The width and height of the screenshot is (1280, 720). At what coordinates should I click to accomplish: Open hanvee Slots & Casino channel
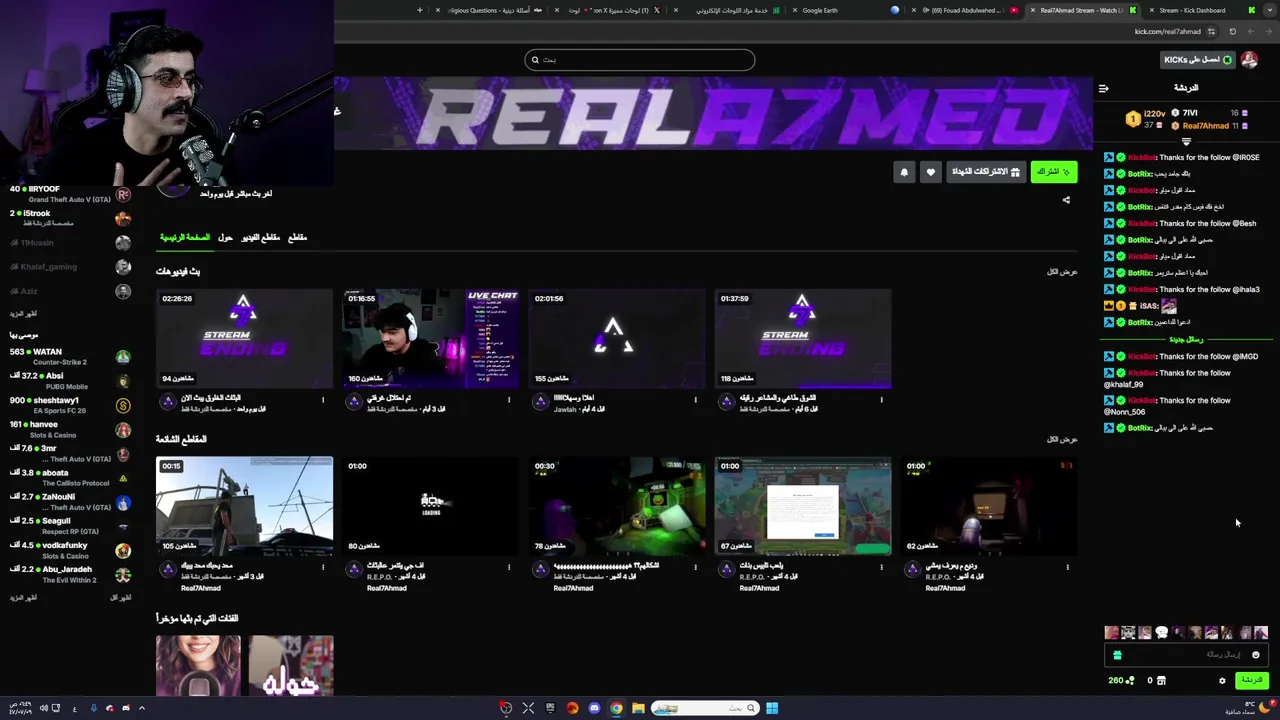(x=70, y=429)
